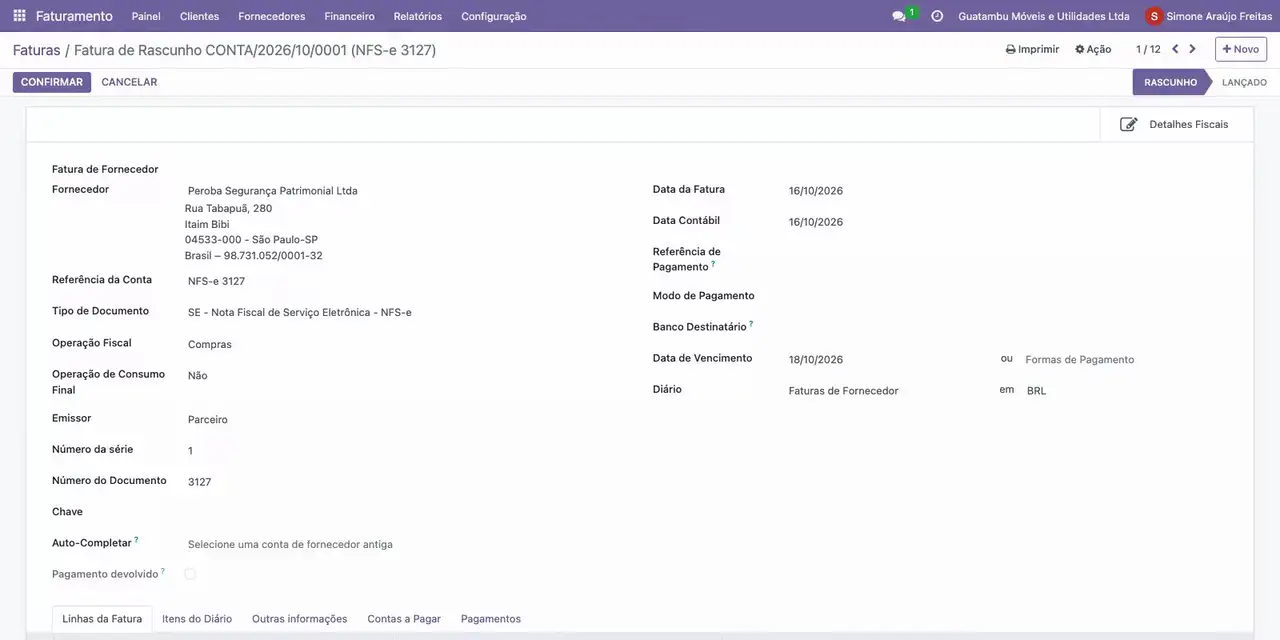Switch company Guatambu Móveis e Utilidades Ltda
This screenshot has height=640, width=1280.
[x=1044, y=16]
